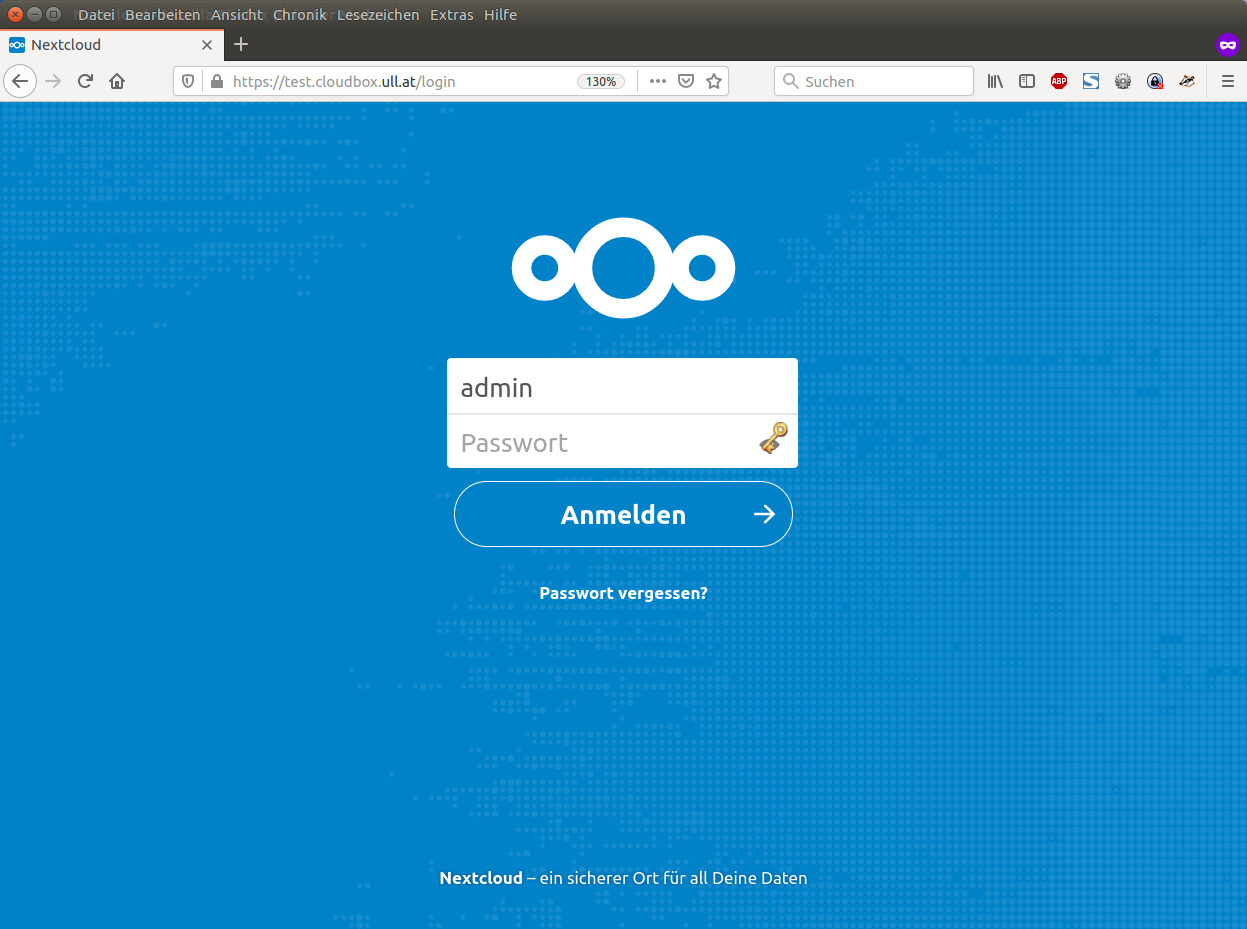Open the Extras menu
The image size is (1247, 929).
tap(452, 15)
